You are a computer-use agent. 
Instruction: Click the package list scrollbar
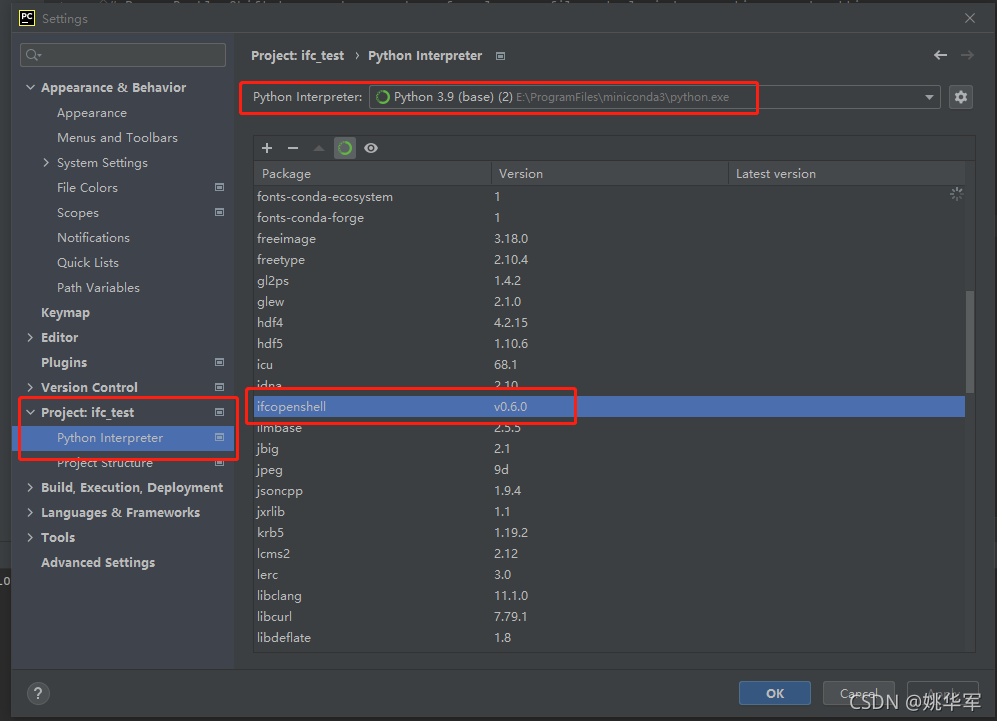click(970, 341)
